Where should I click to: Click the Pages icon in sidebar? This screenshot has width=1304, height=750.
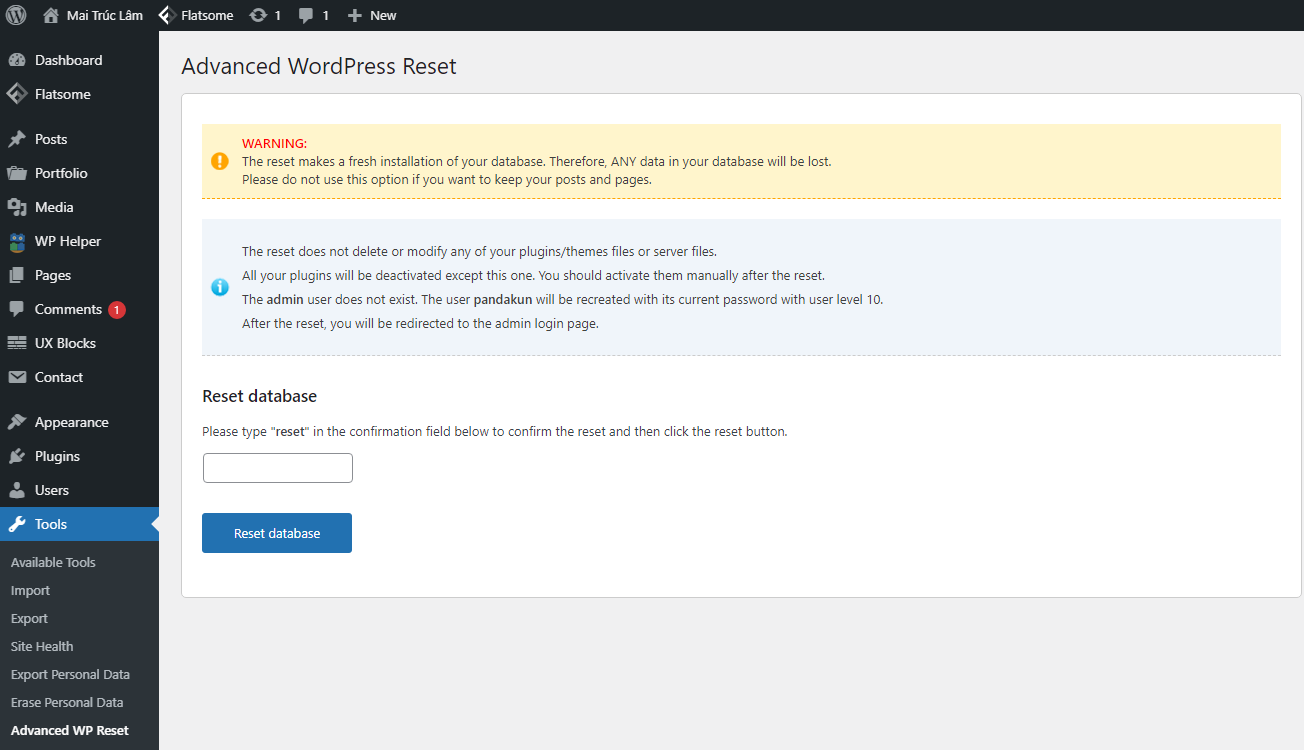pyautogui.click(x=17, y=275)
